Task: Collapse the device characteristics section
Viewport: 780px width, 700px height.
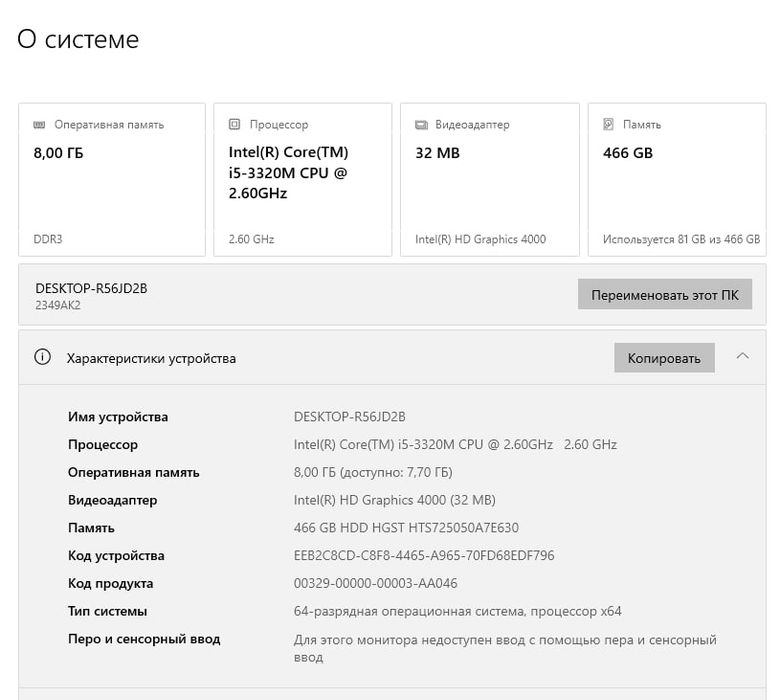Action: pyautogui.click(x=743, y=356)
